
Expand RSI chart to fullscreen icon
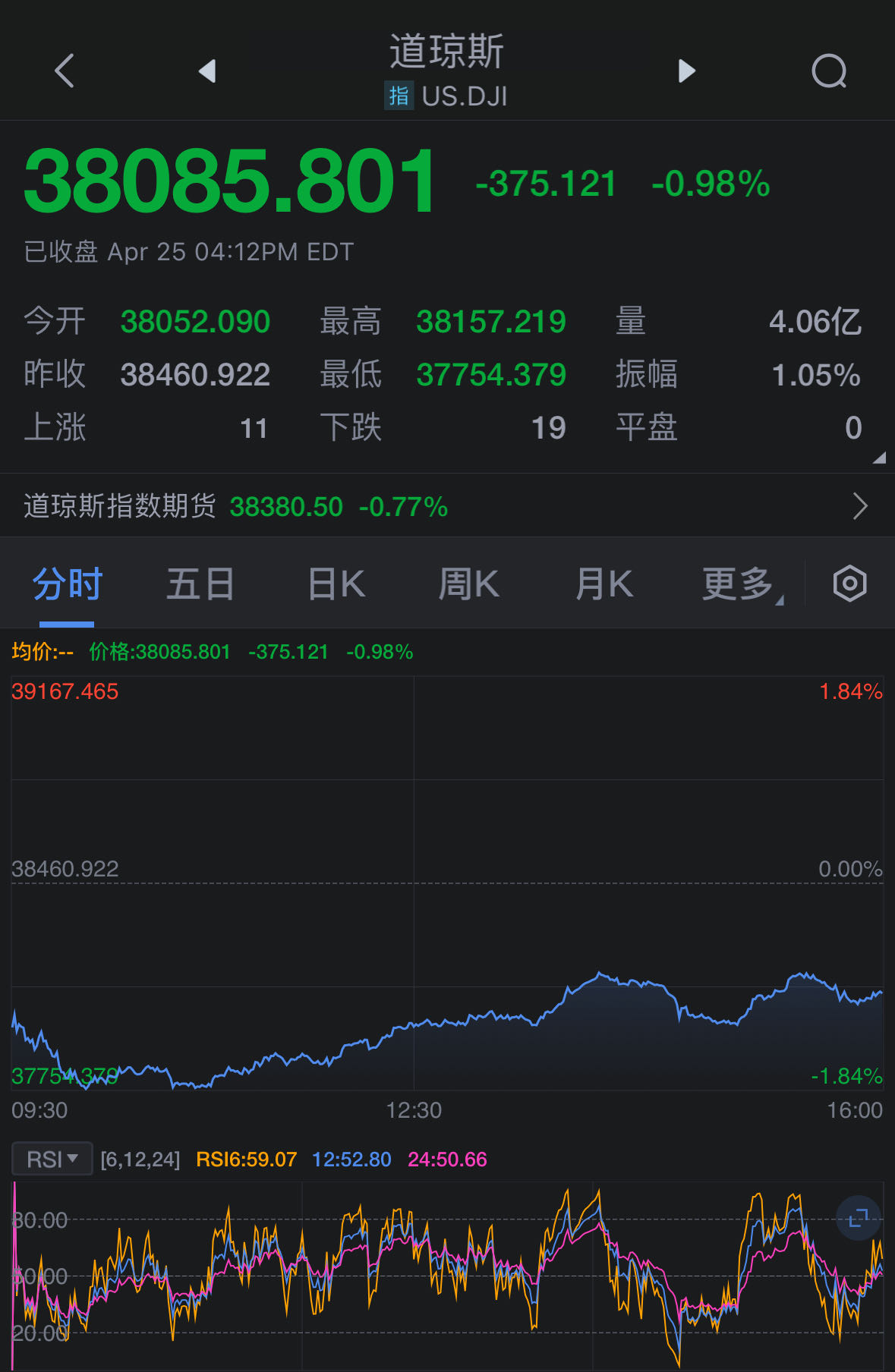click(x=859, y=1218)
